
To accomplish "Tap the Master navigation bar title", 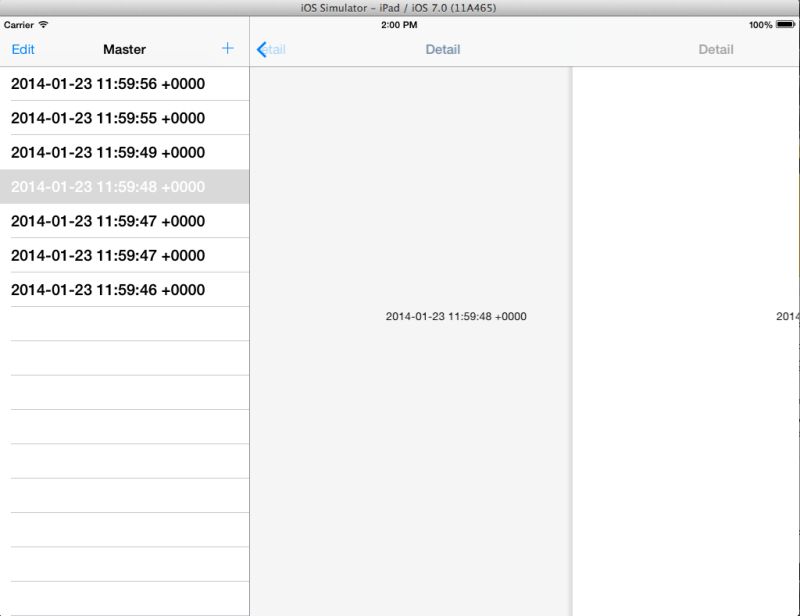I will (x=124, y=49).
